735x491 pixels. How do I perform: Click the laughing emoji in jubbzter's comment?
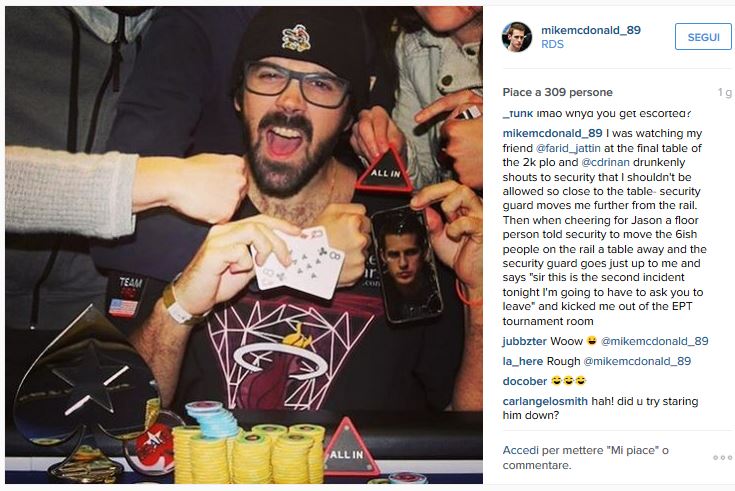[592, 341]
